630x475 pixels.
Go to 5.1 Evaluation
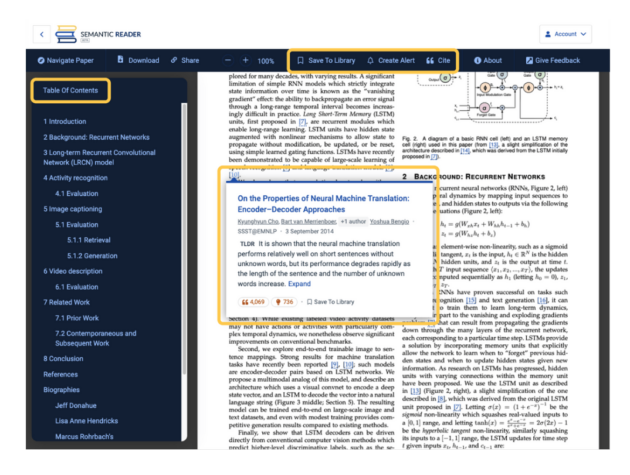click(x=77, y=225)
